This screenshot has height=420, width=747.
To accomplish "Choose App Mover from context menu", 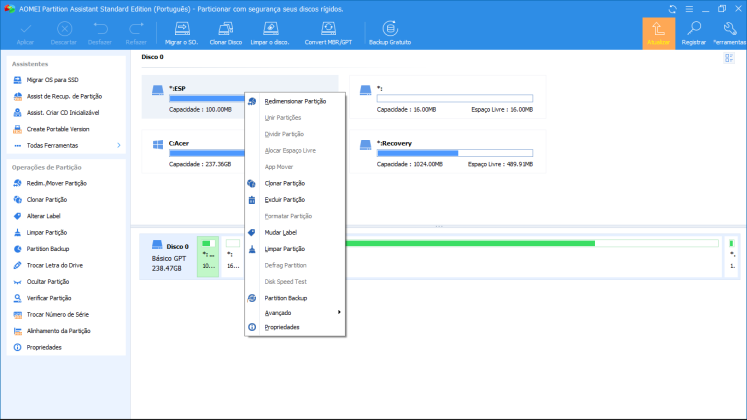I will (x=295, y=167).
